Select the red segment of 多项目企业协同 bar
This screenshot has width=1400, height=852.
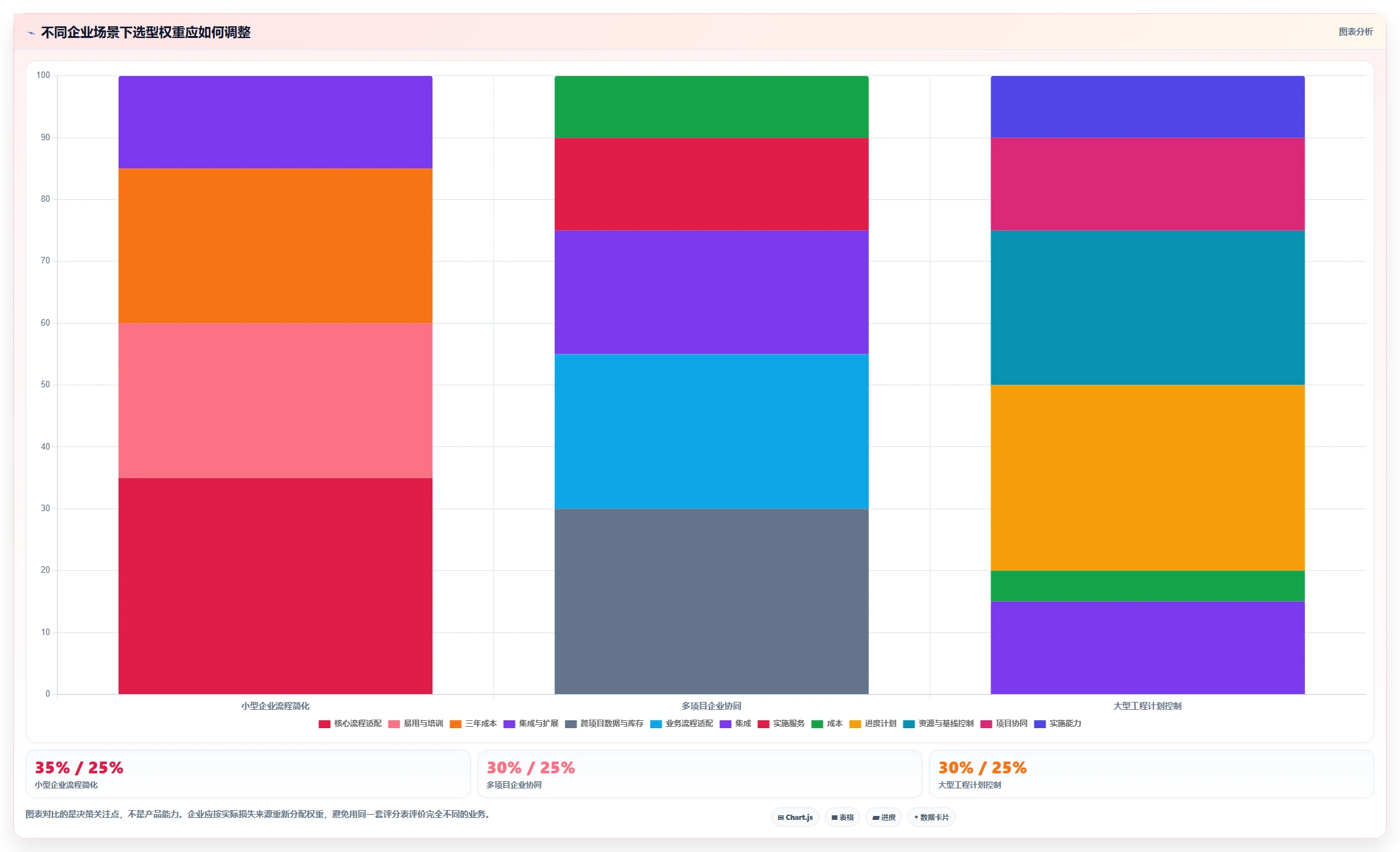(711, 184)
